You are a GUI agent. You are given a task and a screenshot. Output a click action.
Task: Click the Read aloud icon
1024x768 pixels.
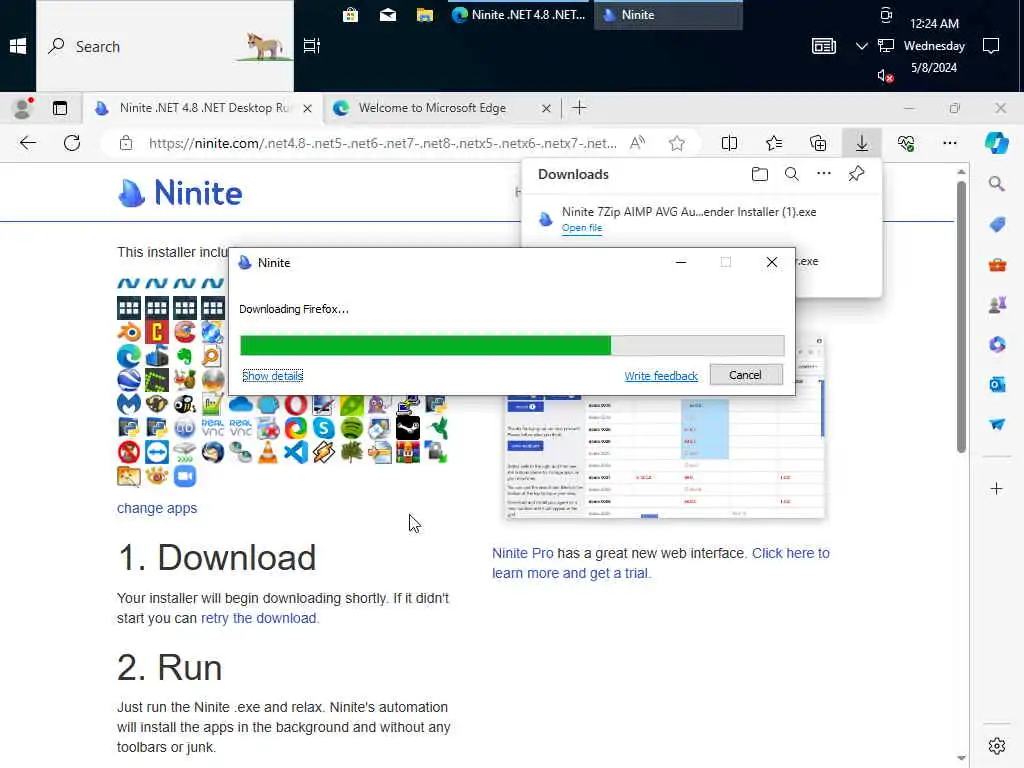click(637, 143)
